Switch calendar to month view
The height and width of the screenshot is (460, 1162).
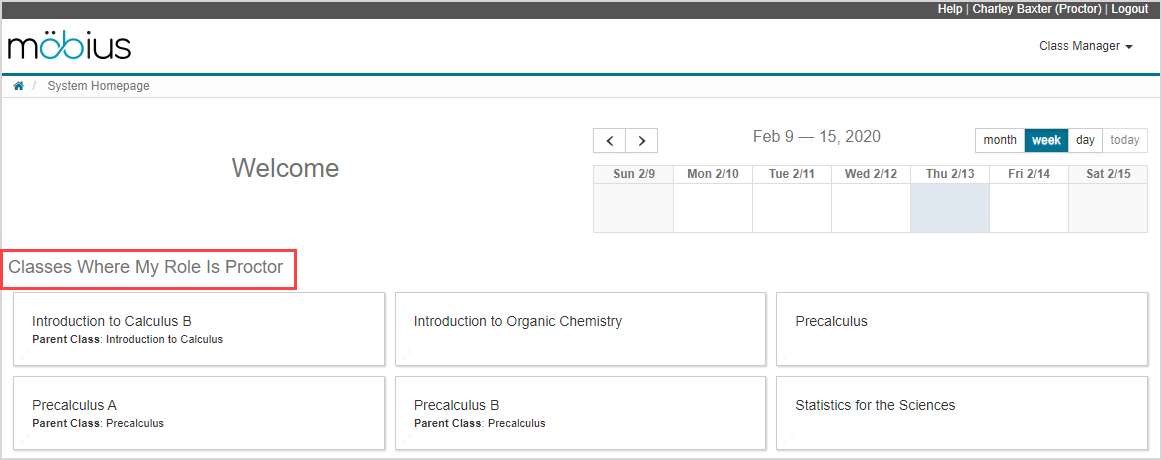tap(999, 140)
